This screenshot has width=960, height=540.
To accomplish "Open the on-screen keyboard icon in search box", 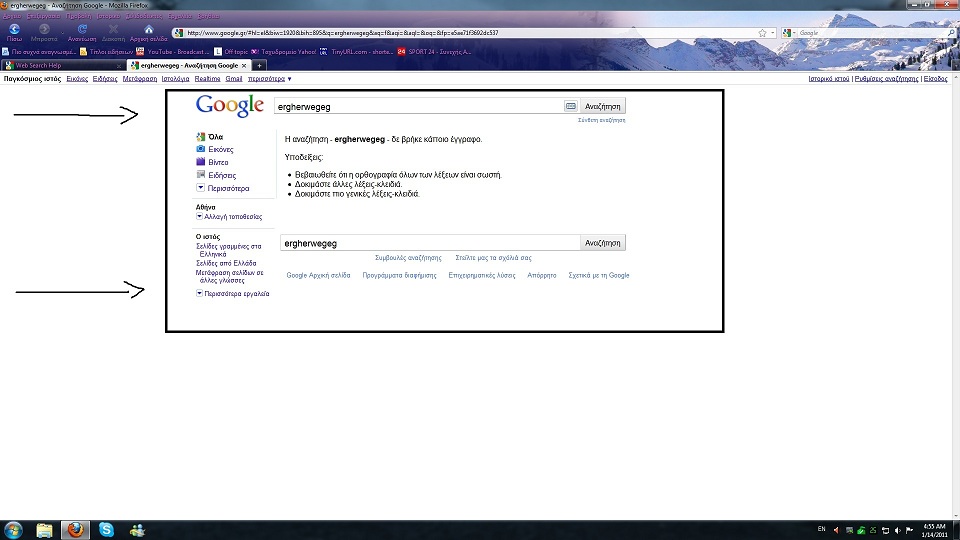I will click(571, 106).
